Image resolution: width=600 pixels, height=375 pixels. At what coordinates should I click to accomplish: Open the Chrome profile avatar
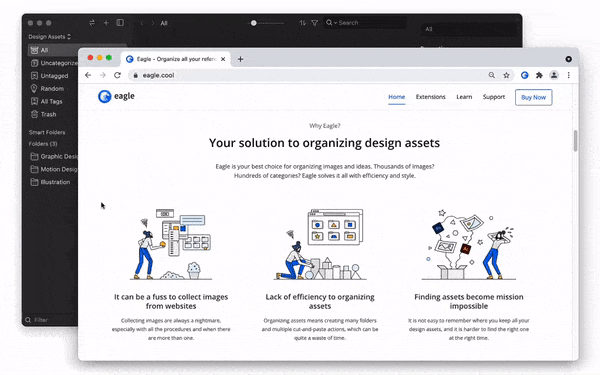click(554, 75)
